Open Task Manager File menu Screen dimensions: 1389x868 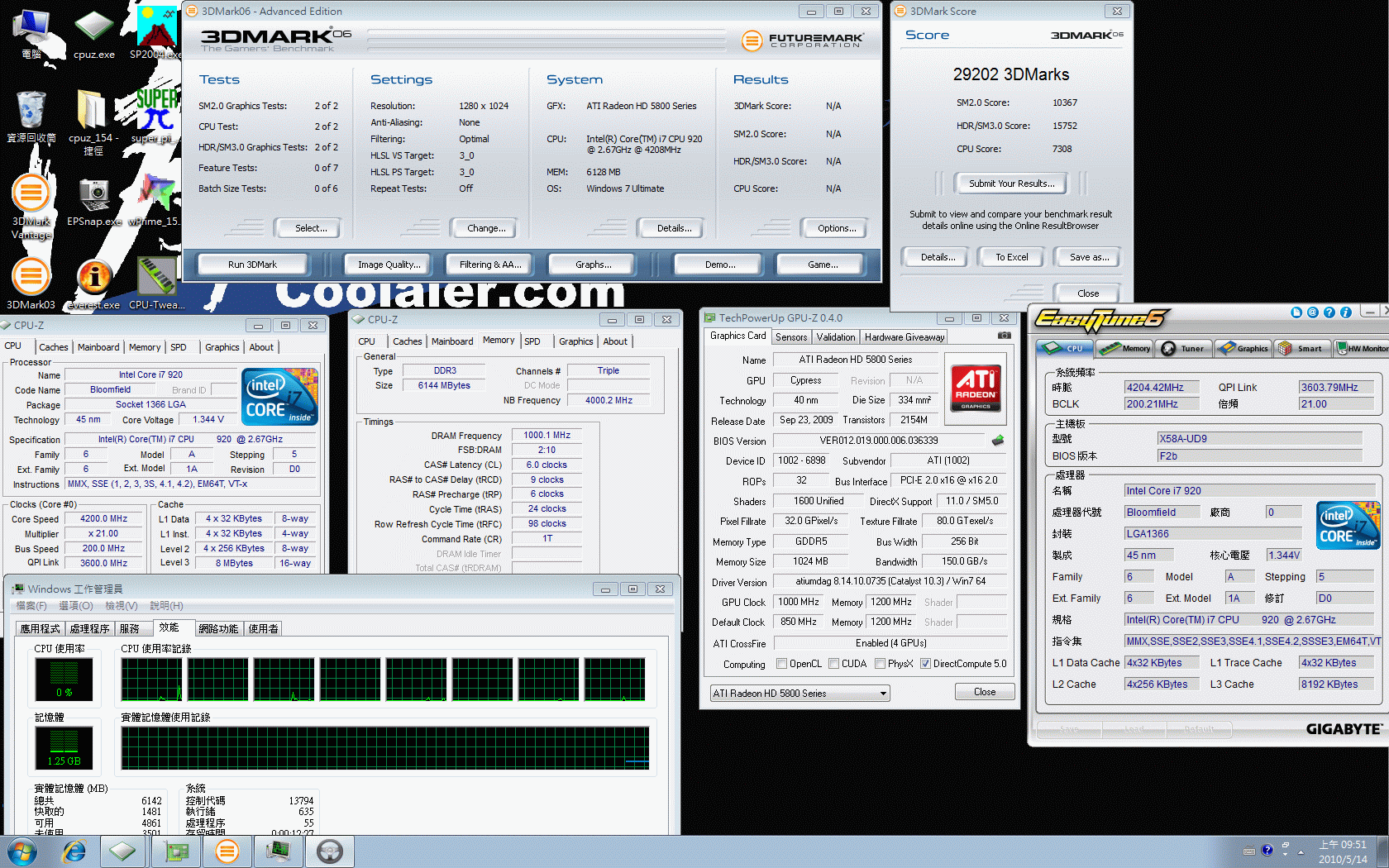tap(31, 606)
